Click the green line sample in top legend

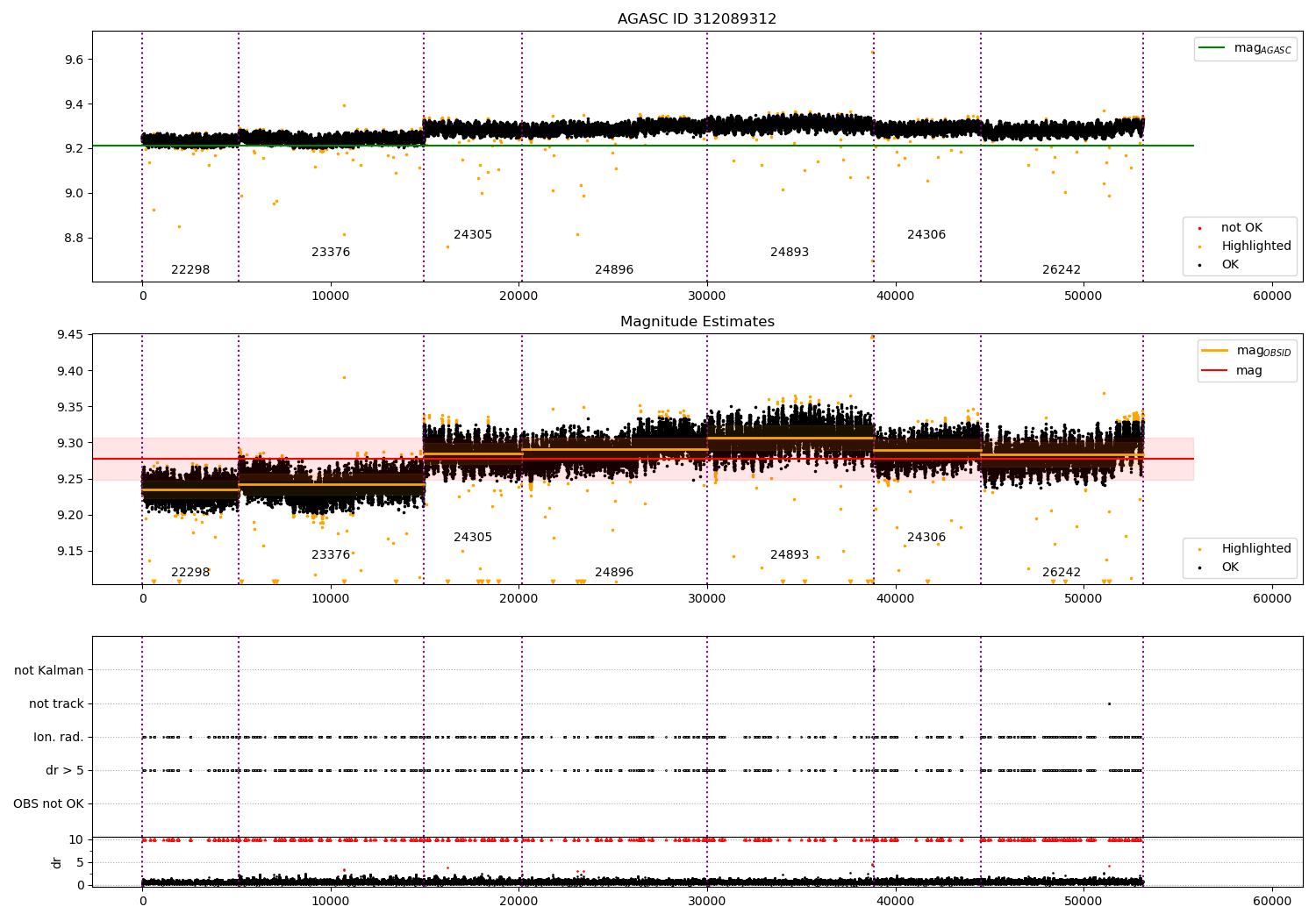tap(1212, 48)
